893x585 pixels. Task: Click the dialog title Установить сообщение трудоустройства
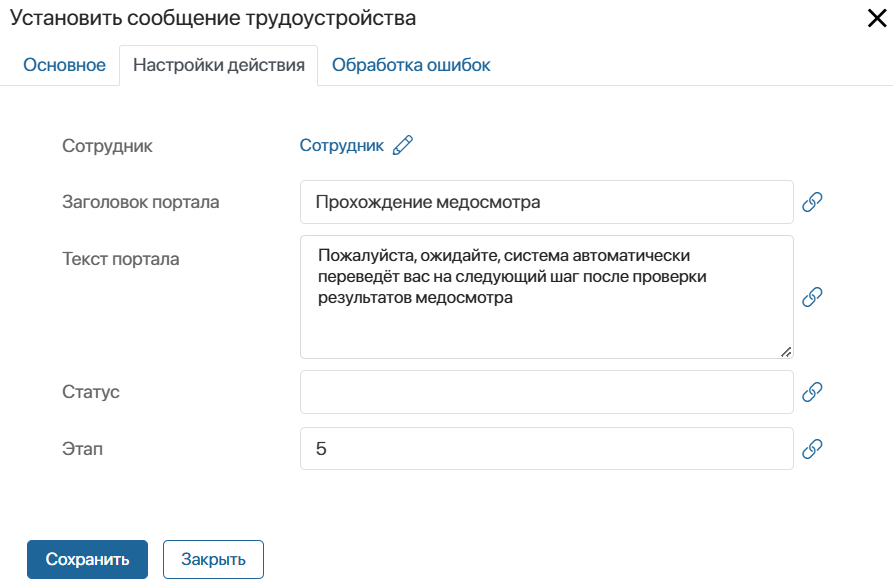pyautogui.click(x=212, y=18)
